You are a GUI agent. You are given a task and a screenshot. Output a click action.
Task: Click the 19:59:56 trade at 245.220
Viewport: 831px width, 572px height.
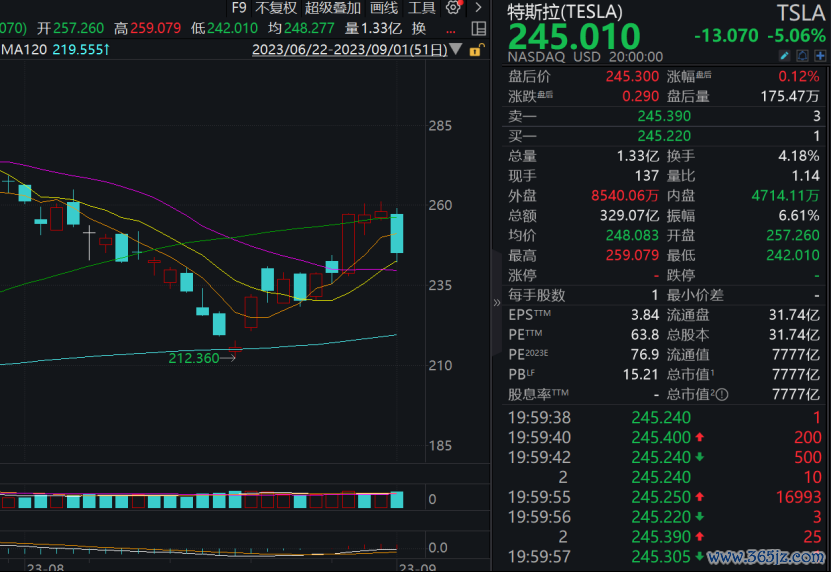(x=665, y=517)
